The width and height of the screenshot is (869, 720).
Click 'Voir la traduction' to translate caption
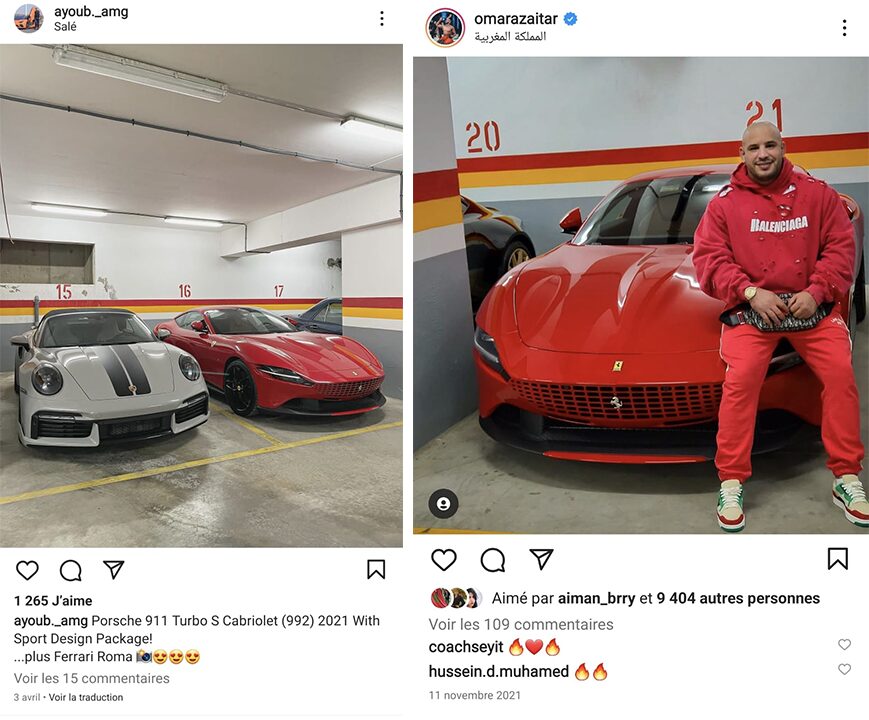(86, 697)
